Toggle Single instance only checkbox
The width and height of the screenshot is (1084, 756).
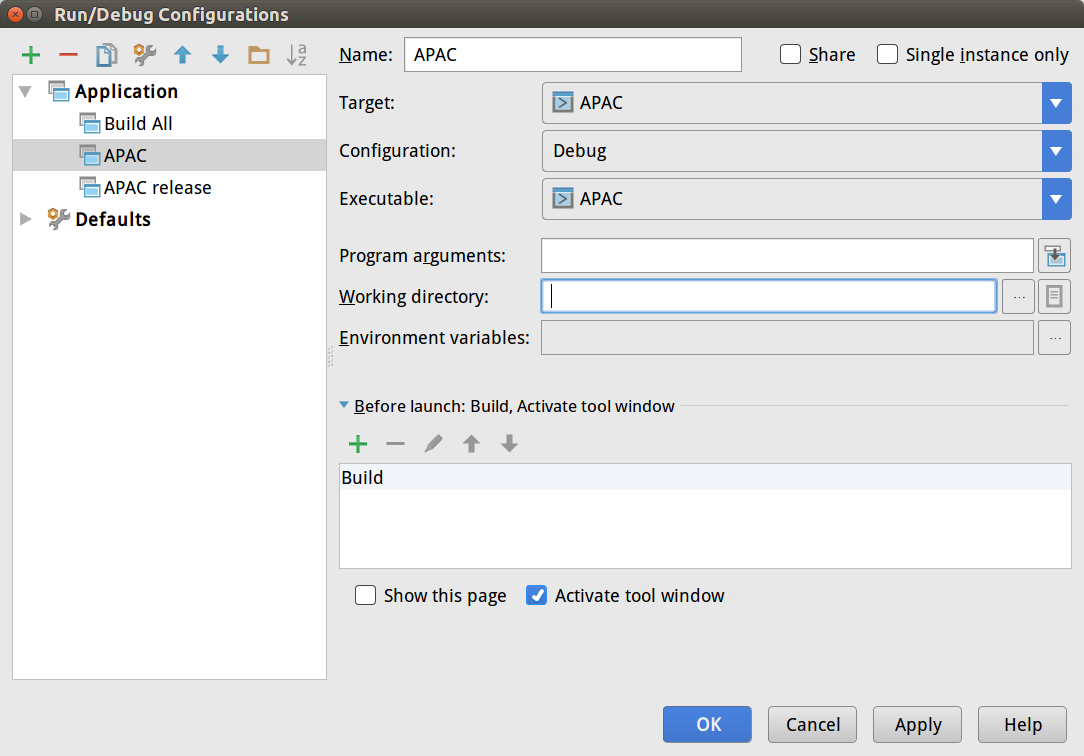point(887,55)
